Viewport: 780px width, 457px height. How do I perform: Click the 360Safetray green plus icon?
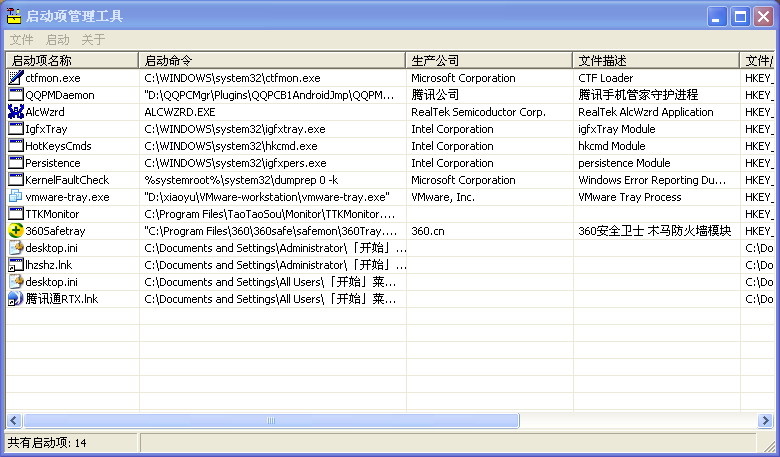(16, 230)
